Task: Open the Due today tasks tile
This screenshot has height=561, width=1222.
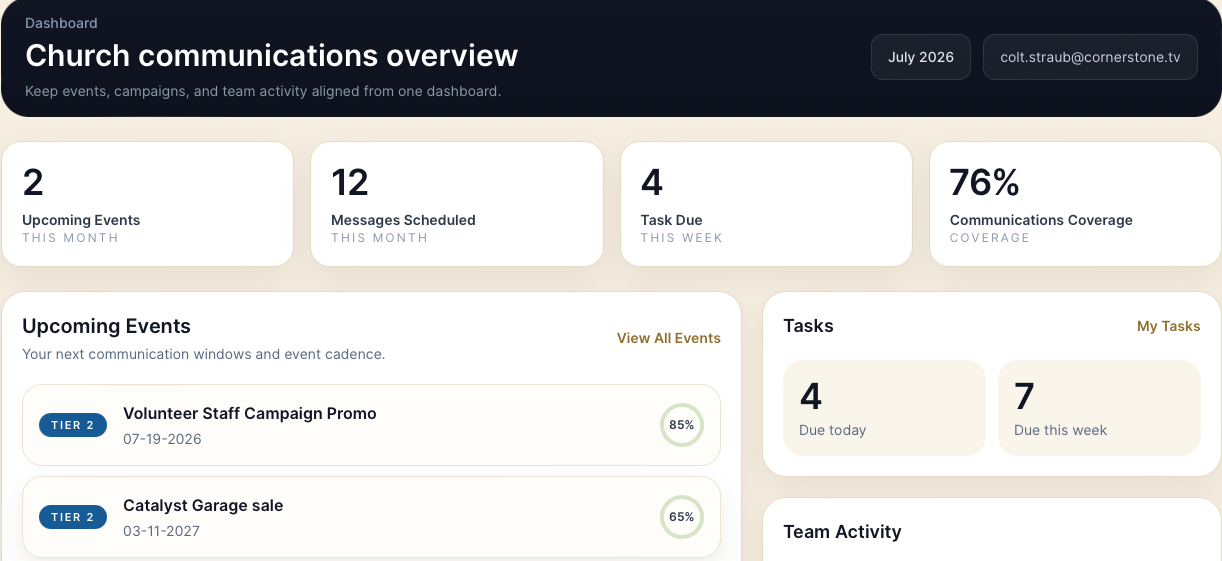Action: click(884, 408)
